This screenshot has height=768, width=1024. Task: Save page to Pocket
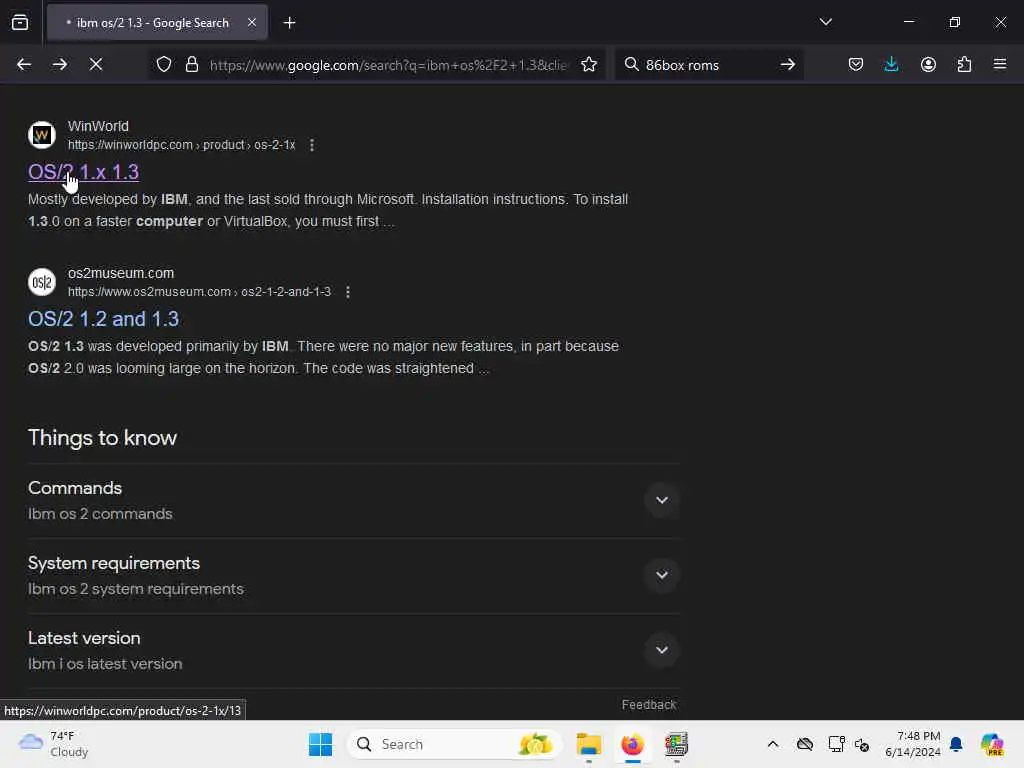tap(856, 64)
